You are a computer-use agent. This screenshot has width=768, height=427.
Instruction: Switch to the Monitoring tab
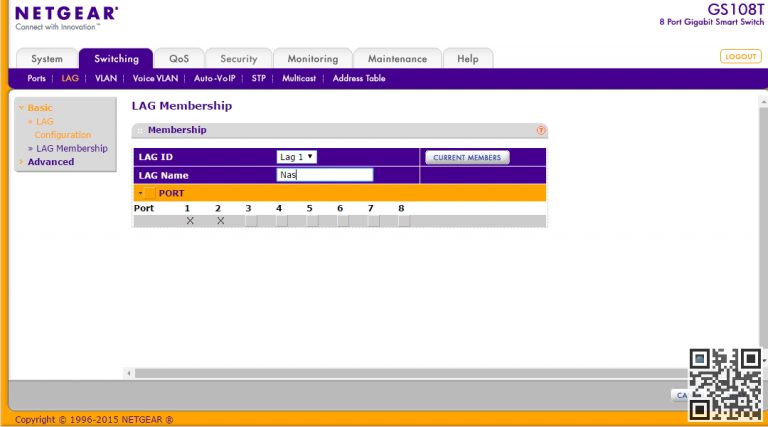pos(312,59)
